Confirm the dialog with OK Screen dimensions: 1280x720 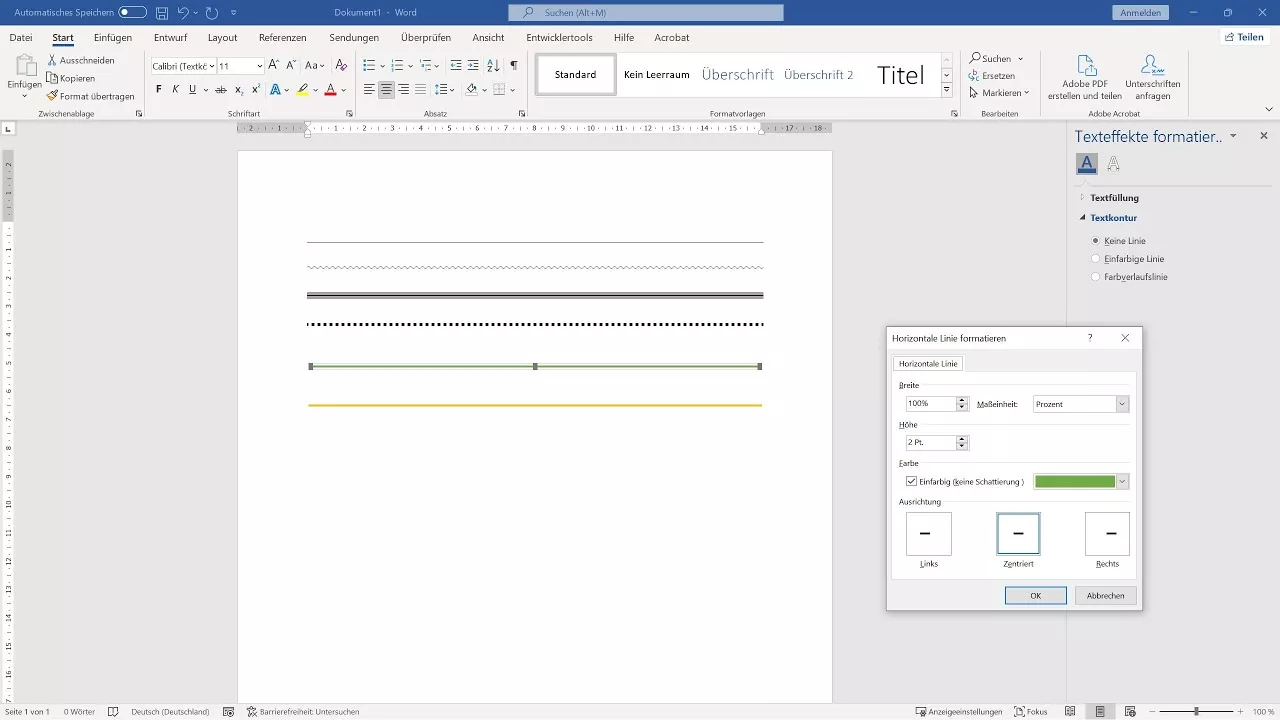click(1035, 595)
